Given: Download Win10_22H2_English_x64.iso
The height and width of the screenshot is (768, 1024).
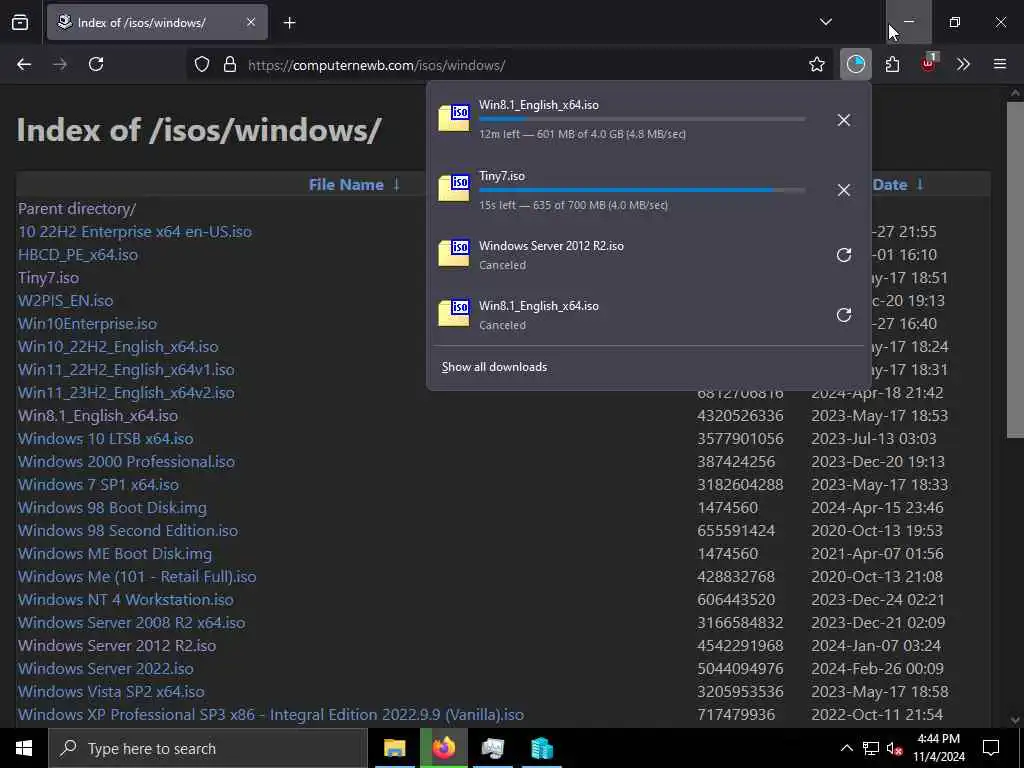Looking at the screenshot, I should [118, 347].
